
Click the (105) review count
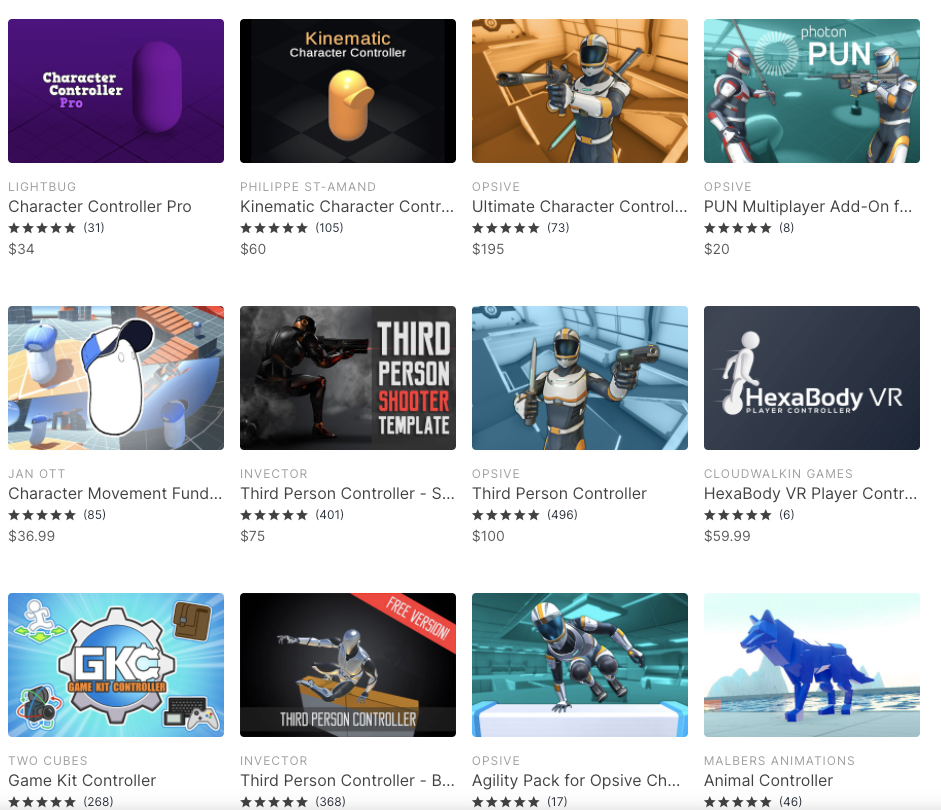[x=329, y=228]
